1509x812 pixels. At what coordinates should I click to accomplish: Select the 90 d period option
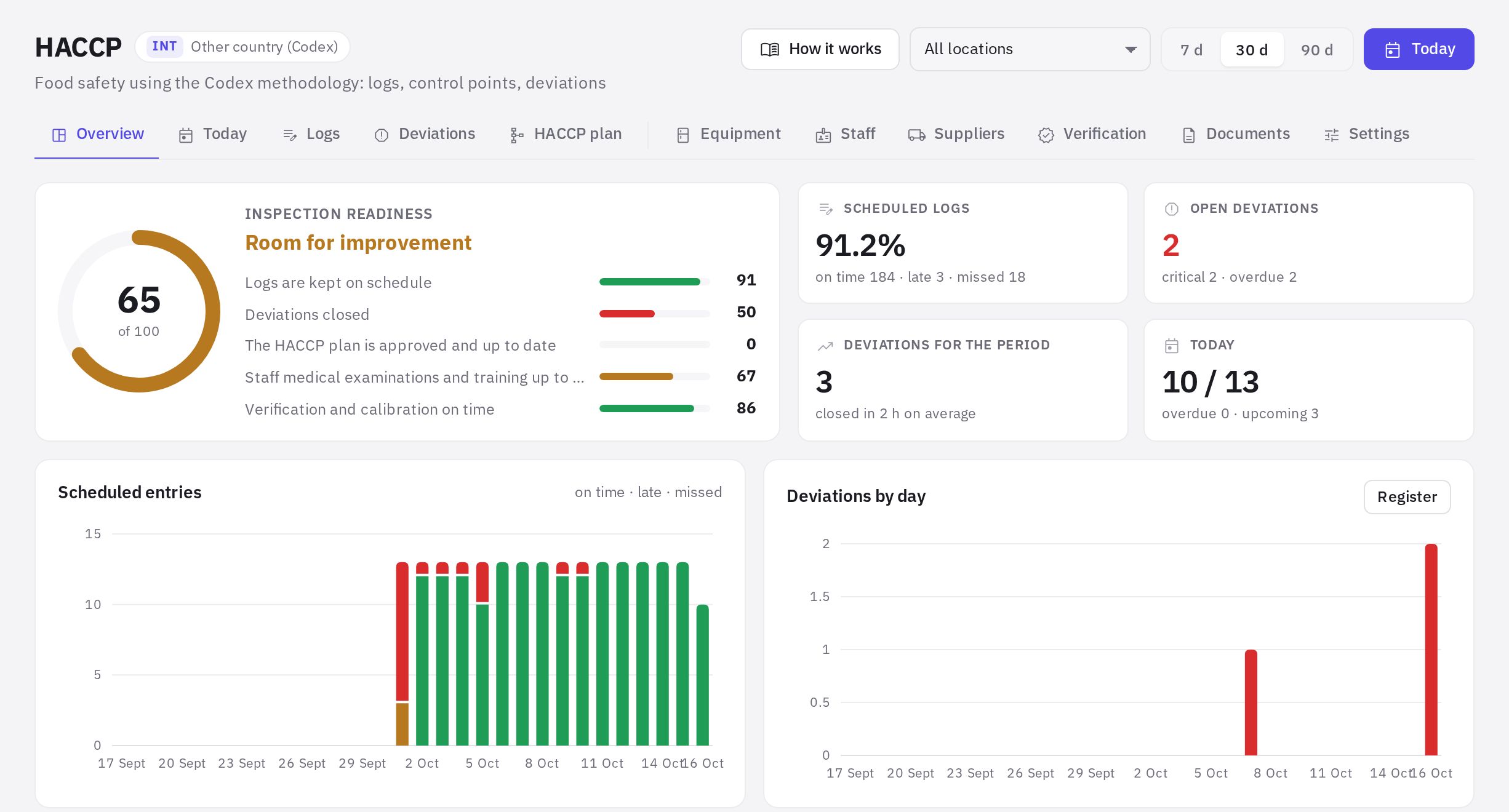coord(1317,49)
